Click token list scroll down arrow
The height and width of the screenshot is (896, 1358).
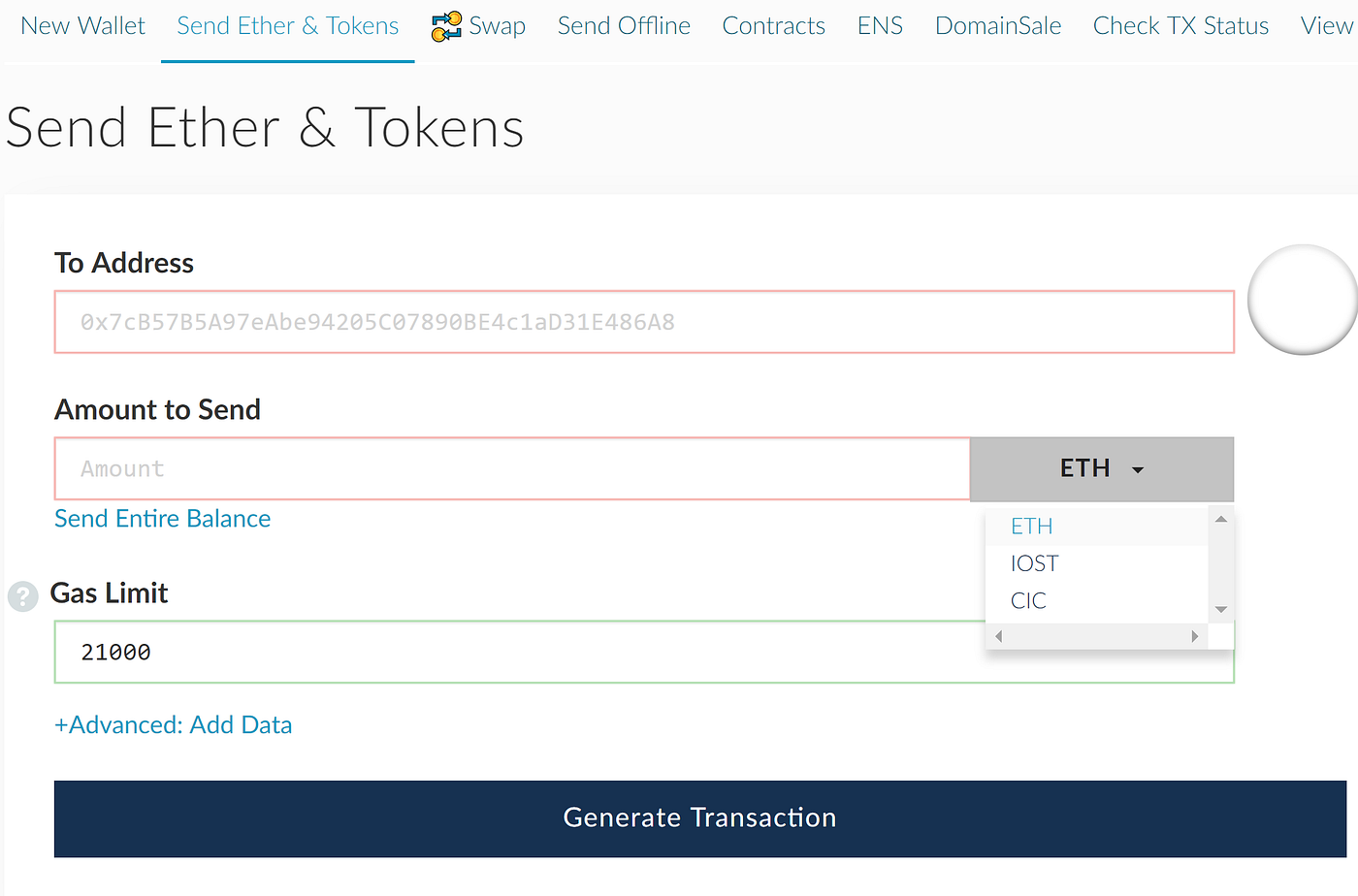[1221, 610]
